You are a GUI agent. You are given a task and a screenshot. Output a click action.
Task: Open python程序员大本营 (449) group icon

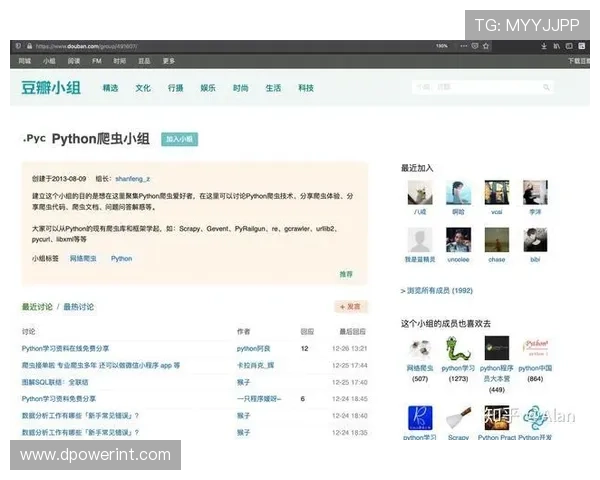(497, 348)
